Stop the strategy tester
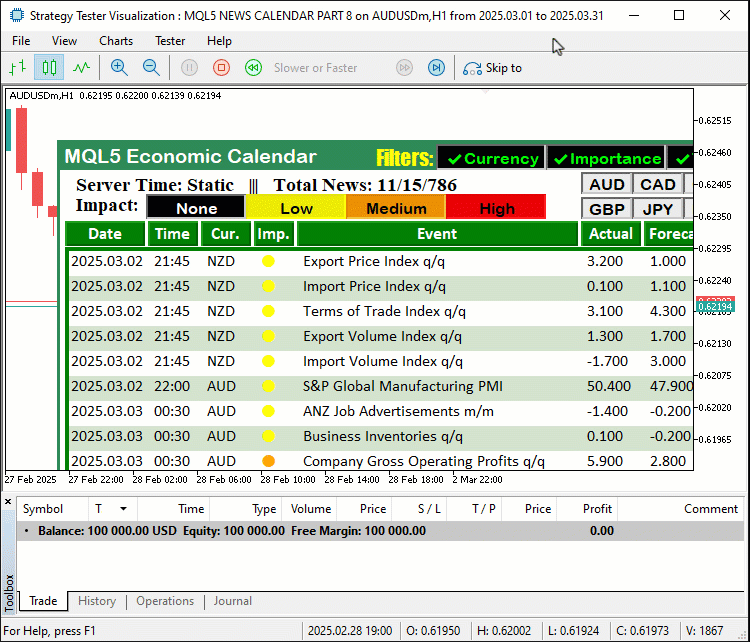Image resolution: width=750 pixels, height=642 pixels. click(221, 67)
